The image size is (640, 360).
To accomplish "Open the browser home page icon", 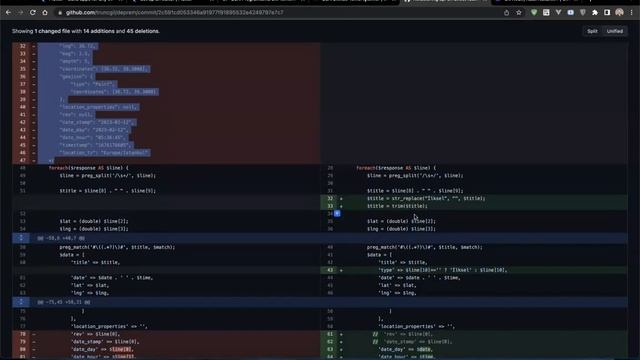I will pyautogui.click(x=45, y=13).
